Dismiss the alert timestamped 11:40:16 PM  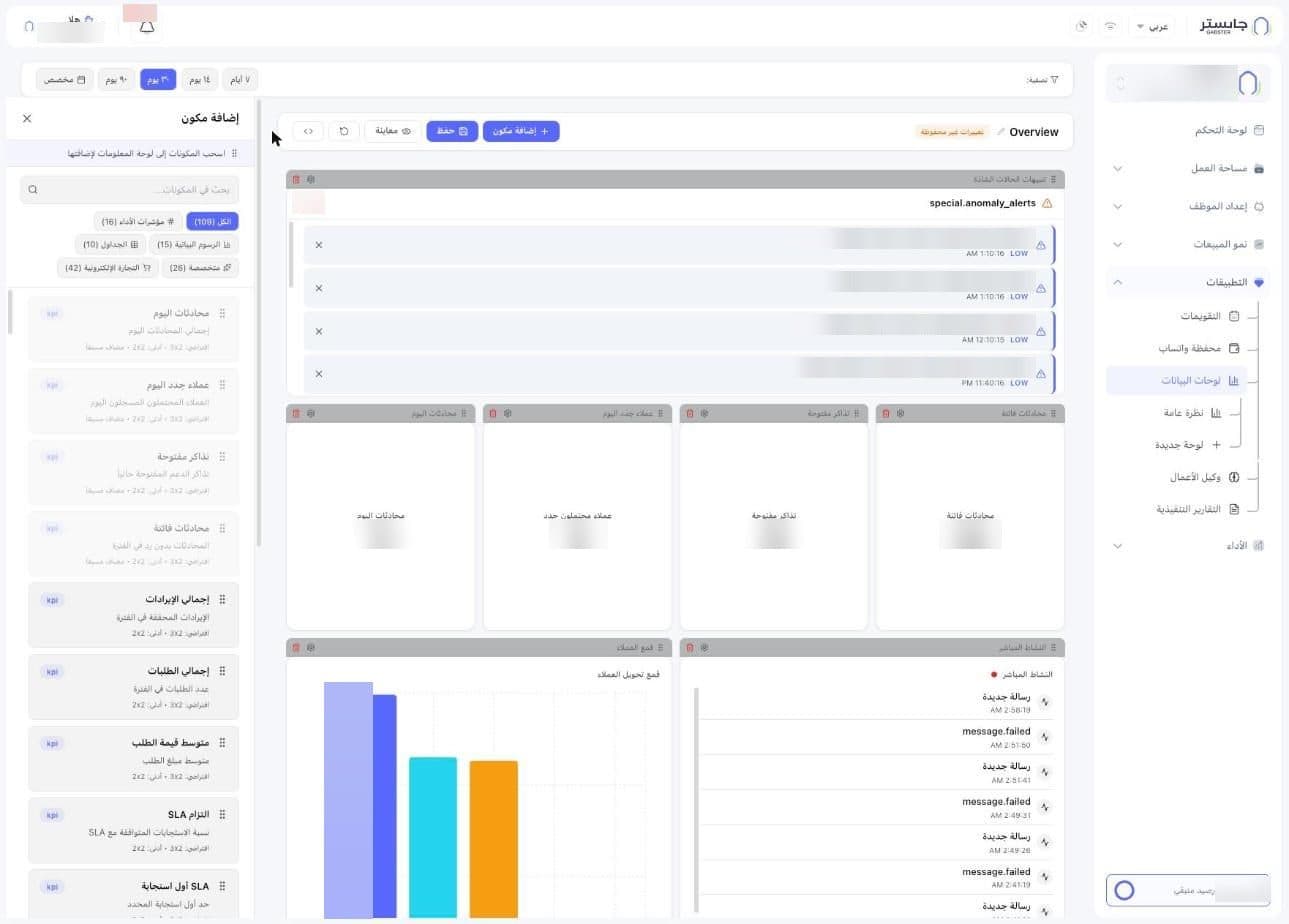(x=319, y=374)
